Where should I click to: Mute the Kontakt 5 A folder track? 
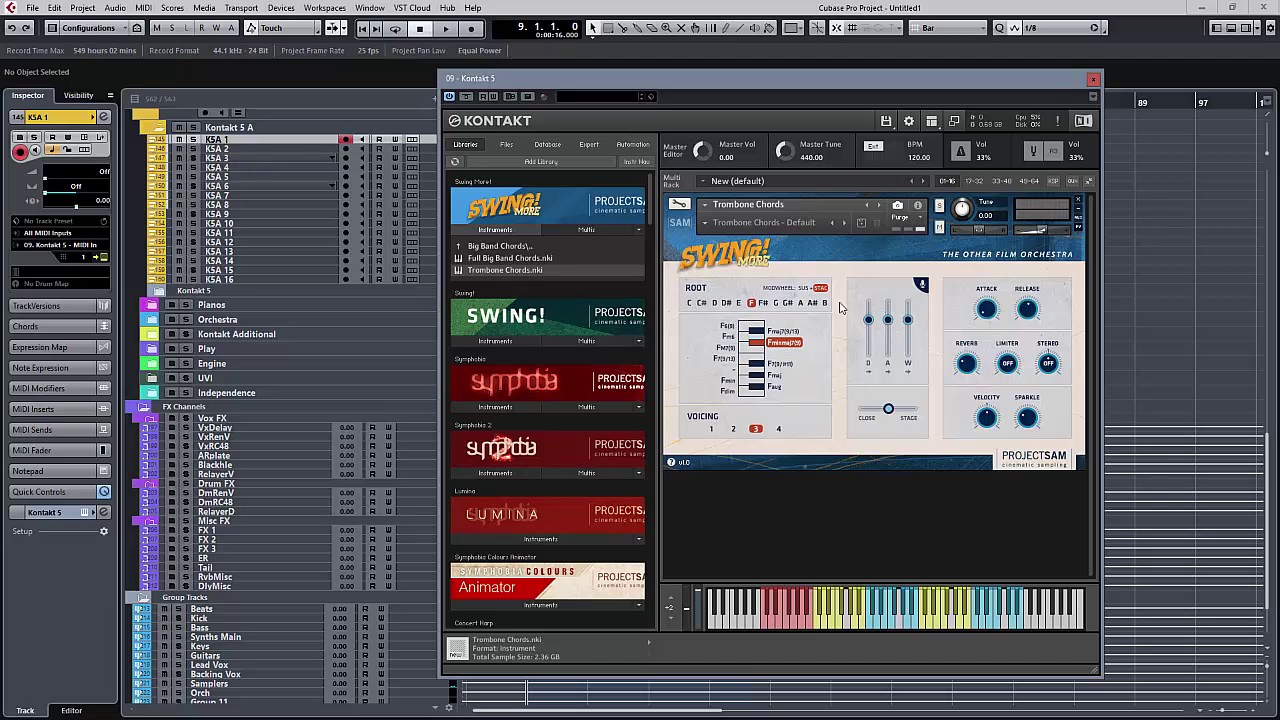(179, 127)
